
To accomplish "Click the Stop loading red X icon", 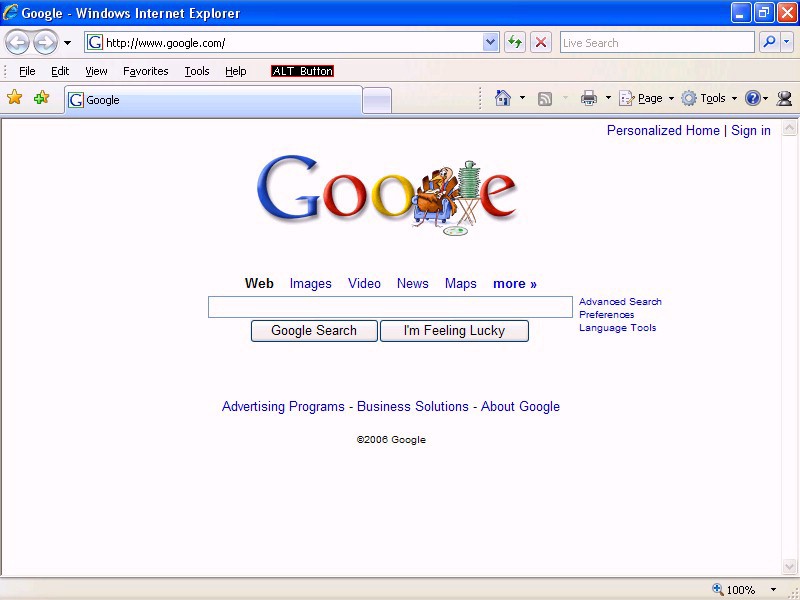I will 541,42.
